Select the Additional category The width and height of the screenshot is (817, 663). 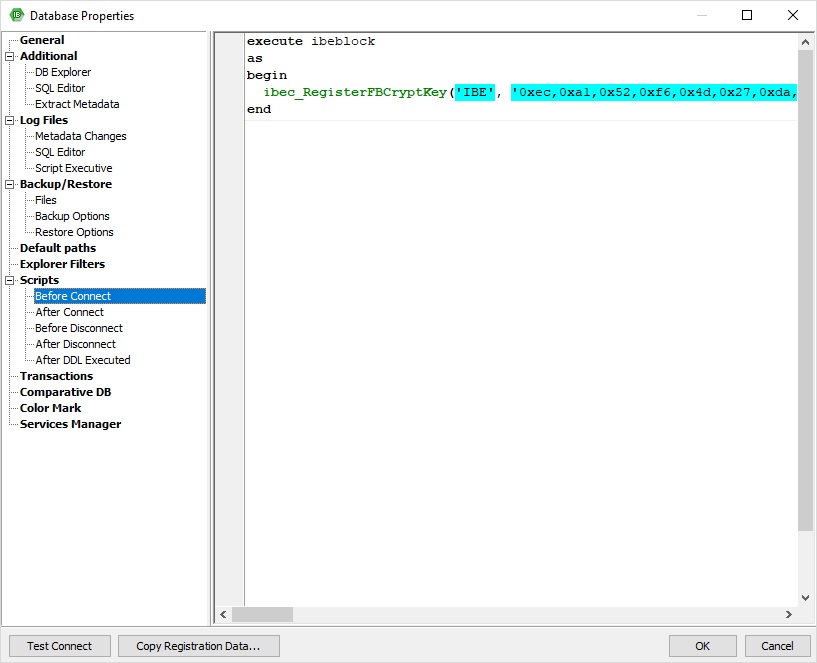48,56
